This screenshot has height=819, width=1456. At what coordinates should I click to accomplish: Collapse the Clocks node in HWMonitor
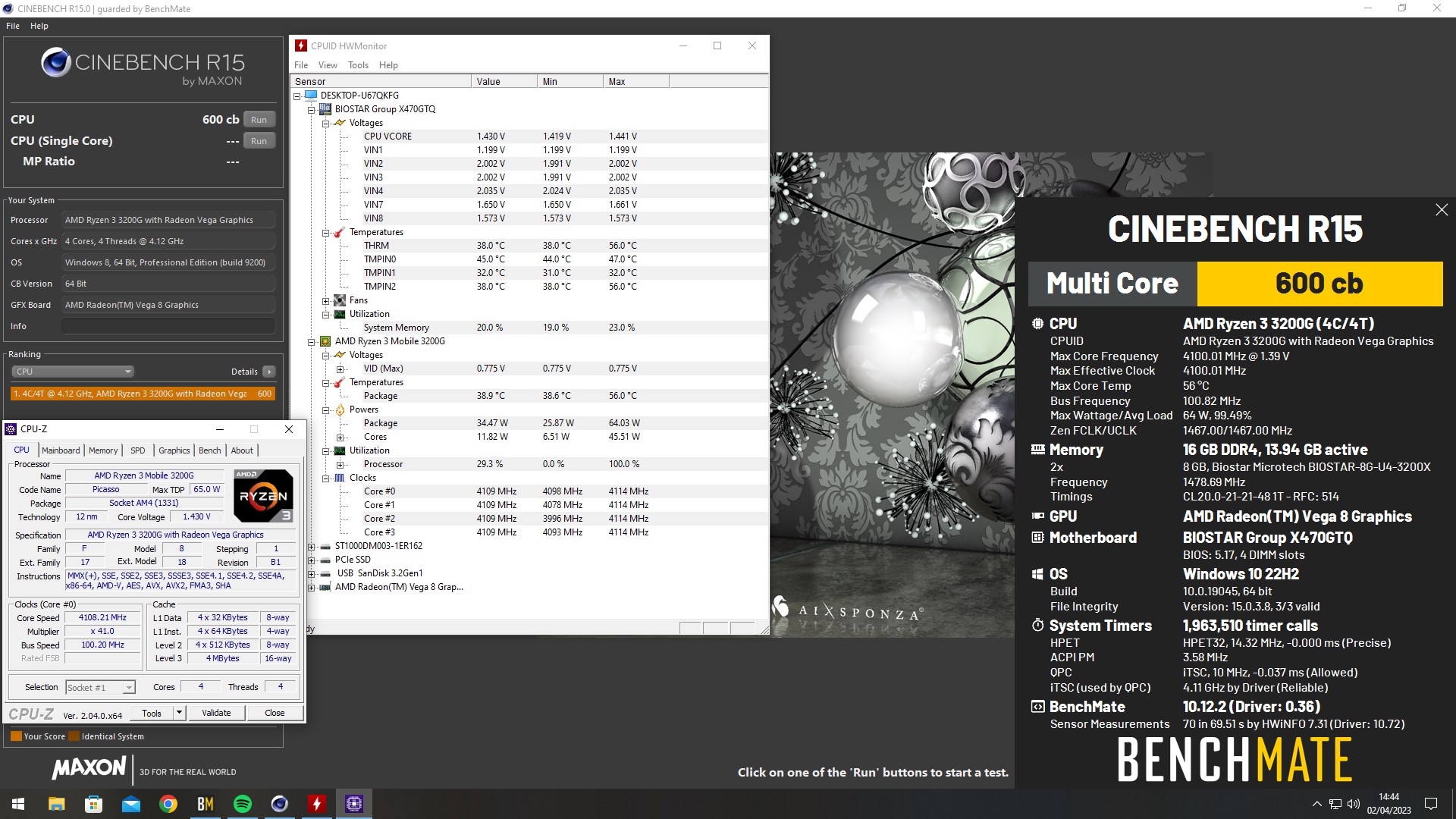(325, 479)
